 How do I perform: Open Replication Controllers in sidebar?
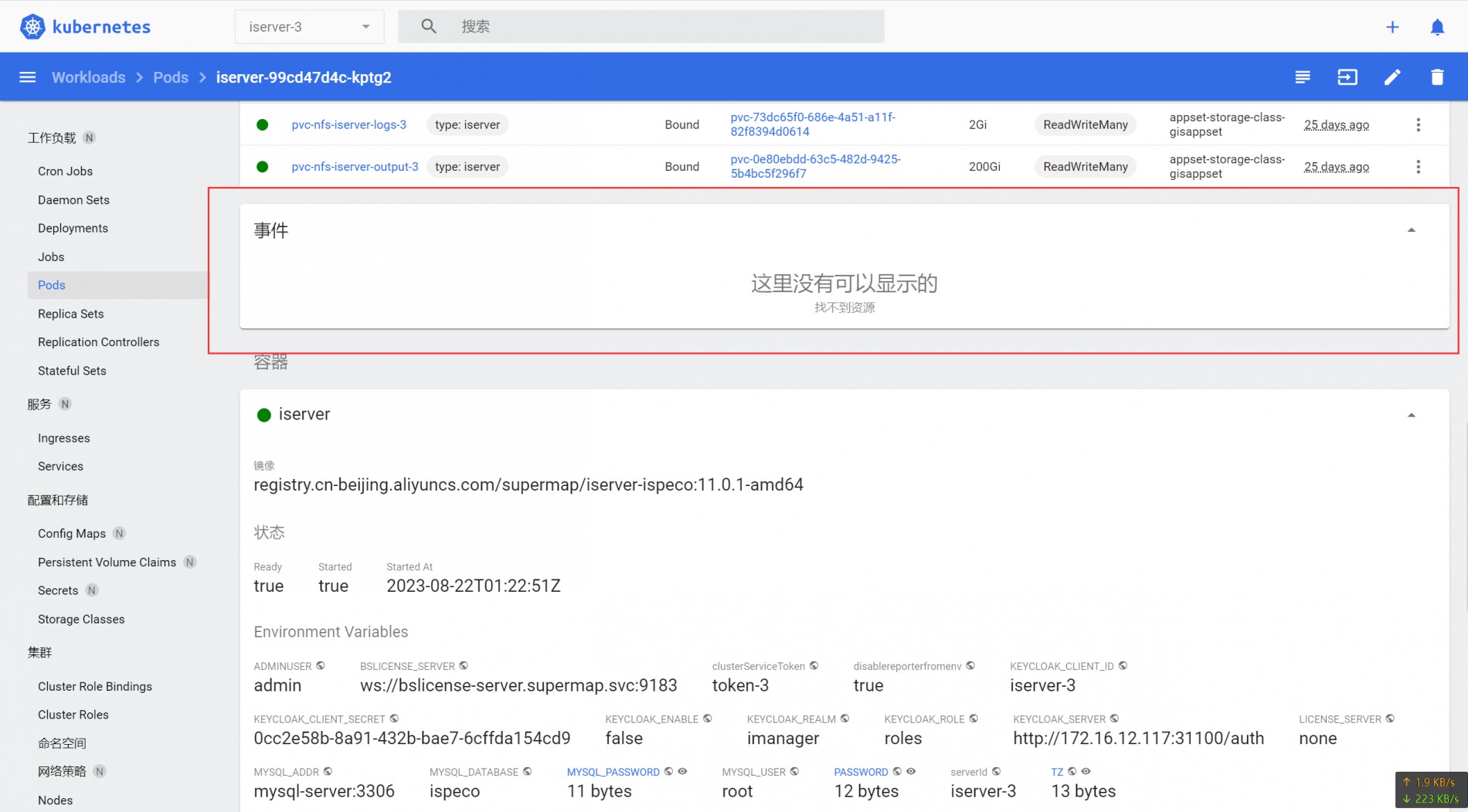click(x=98, y=341)
